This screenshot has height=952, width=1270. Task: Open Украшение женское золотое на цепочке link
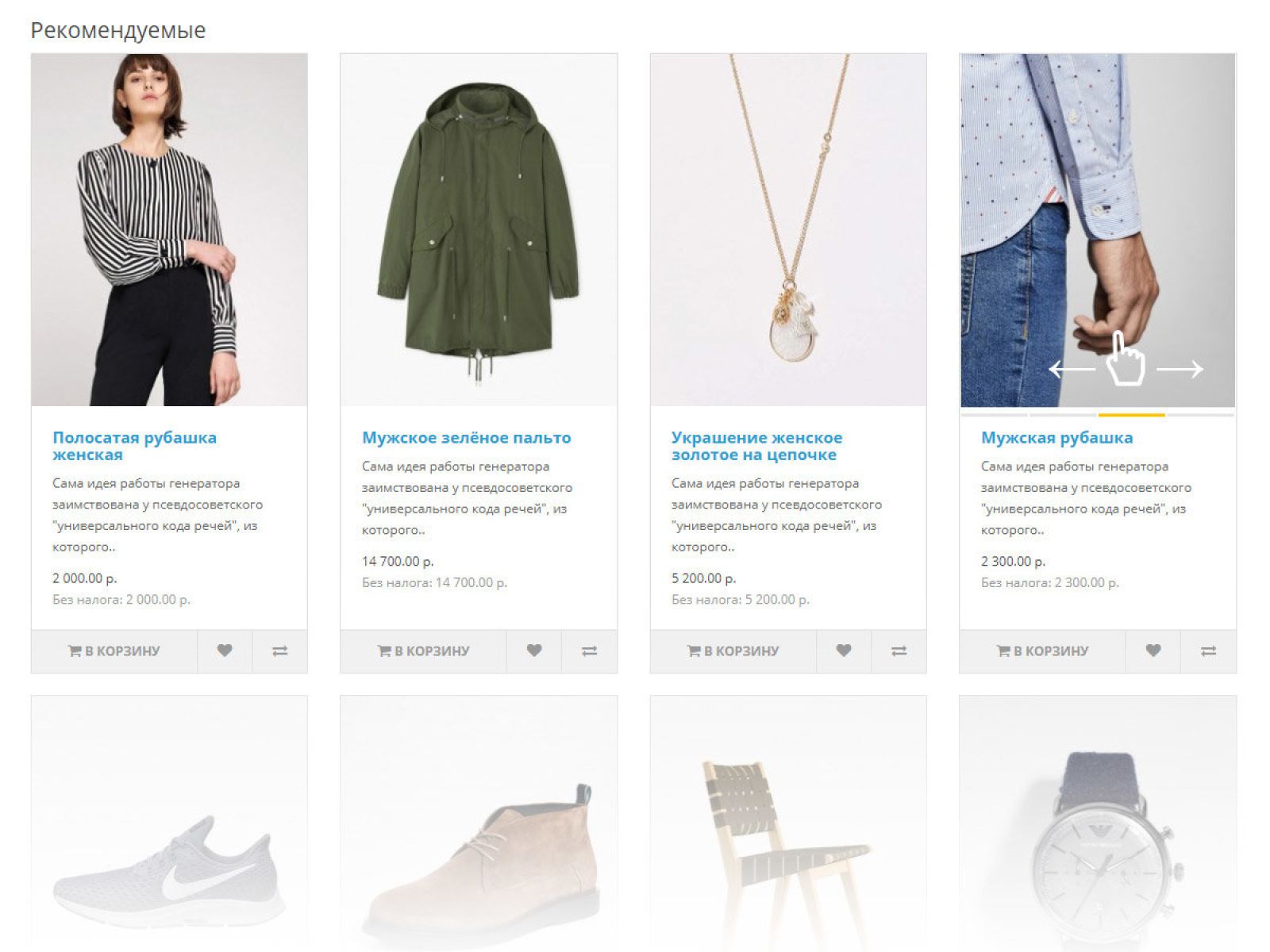[x=756, y=446]
